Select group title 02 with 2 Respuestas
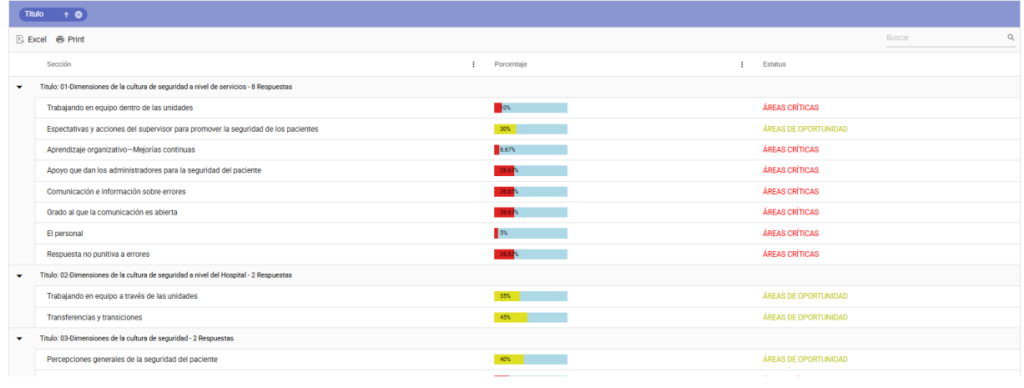 pos(166,275)
